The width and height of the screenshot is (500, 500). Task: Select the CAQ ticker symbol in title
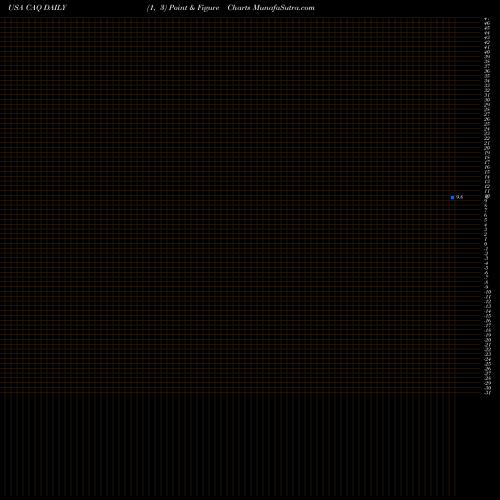pyautogui.click(x=34, y=8)
